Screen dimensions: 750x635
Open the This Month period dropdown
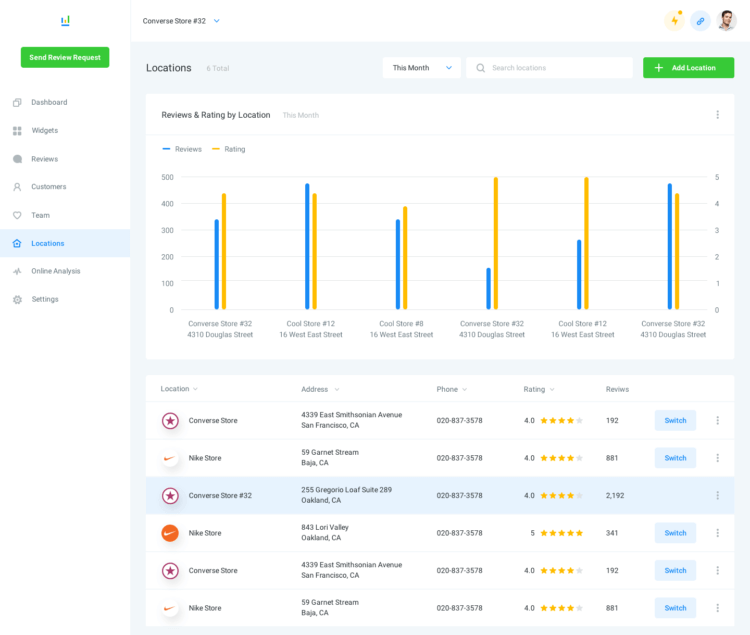(422, 68)
